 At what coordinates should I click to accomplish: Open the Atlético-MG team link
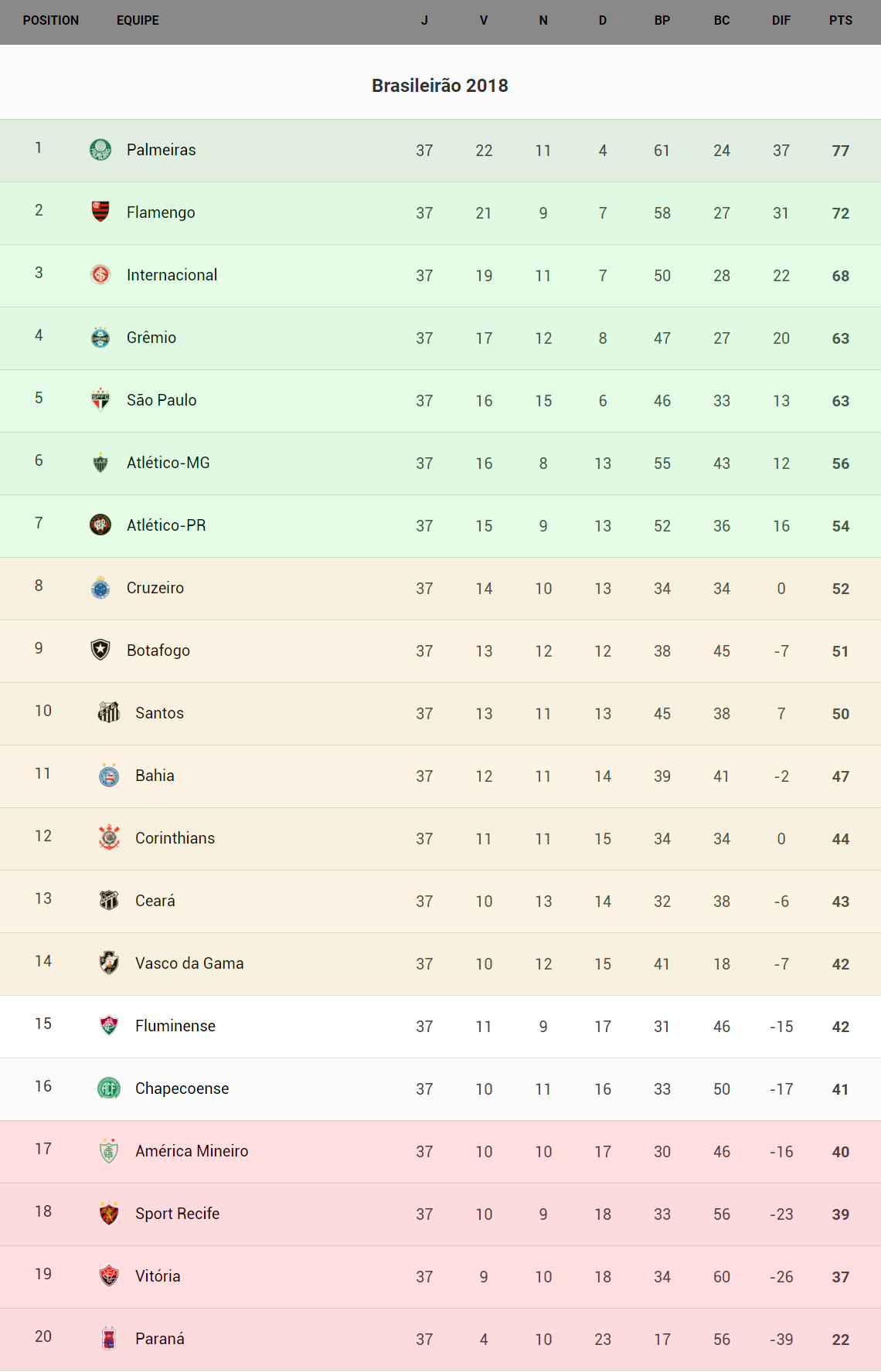click(x=168, y=463)
